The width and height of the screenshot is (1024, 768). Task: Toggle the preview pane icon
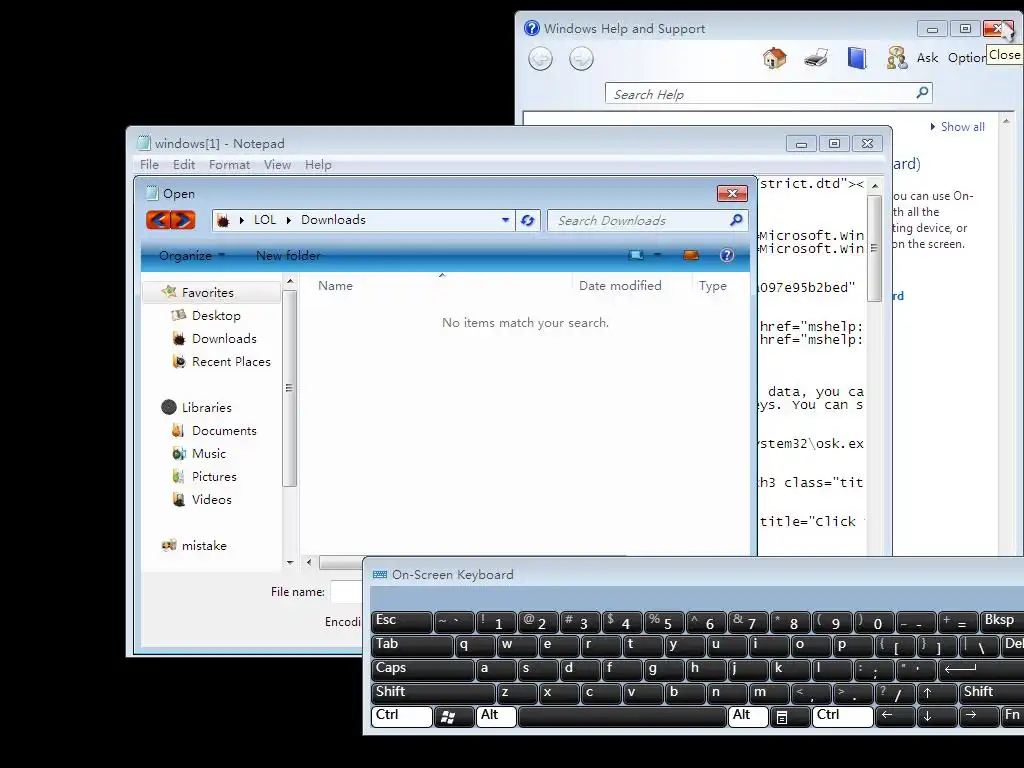coord(691,255)
